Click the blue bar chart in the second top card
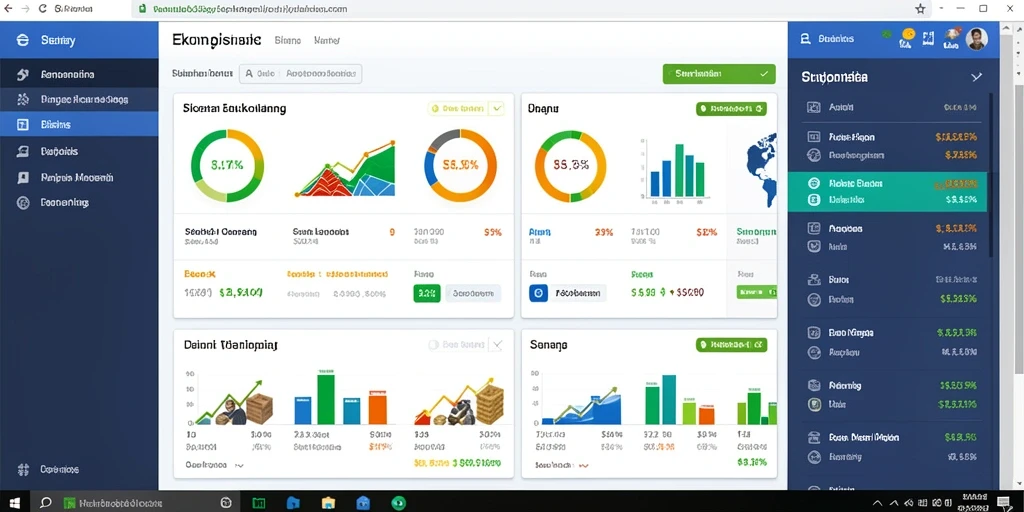 click(675, 169)
